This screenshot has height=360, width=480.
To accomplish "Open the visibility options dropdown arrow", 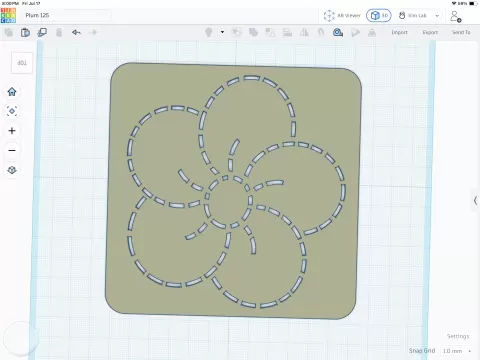I will 222,32.
